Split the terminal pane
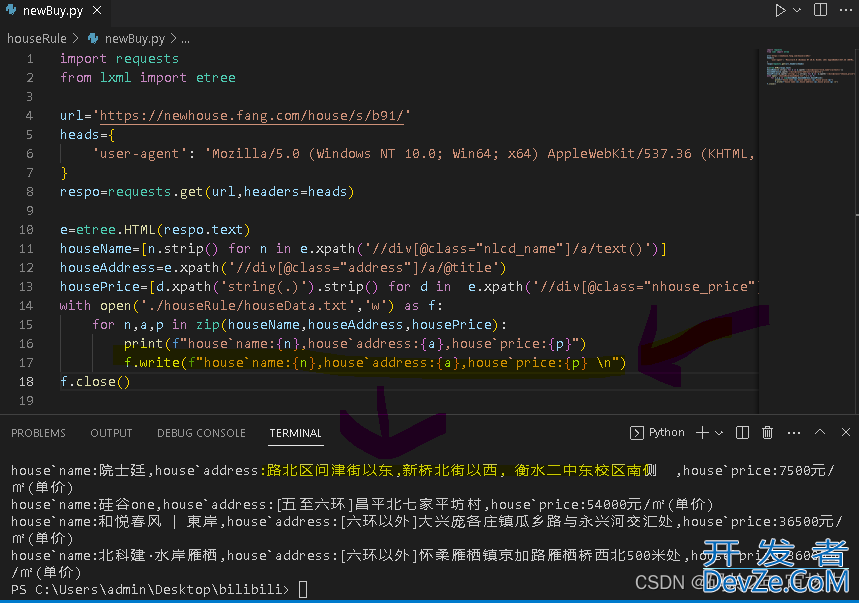 (x=742, y=433)
